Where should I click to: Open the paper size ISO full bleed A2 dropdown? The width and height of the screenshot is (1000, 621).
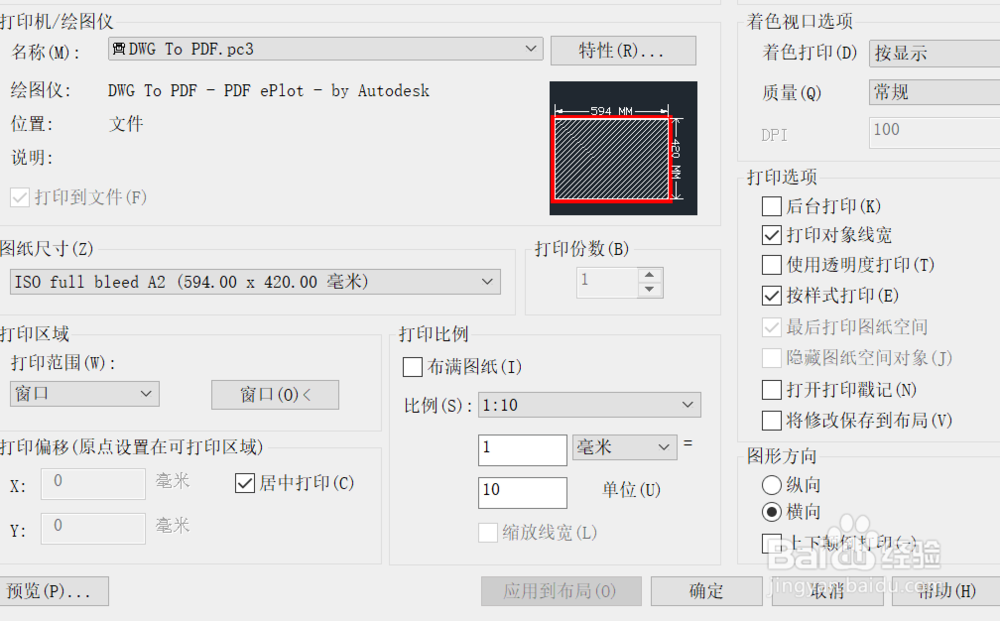255,282
